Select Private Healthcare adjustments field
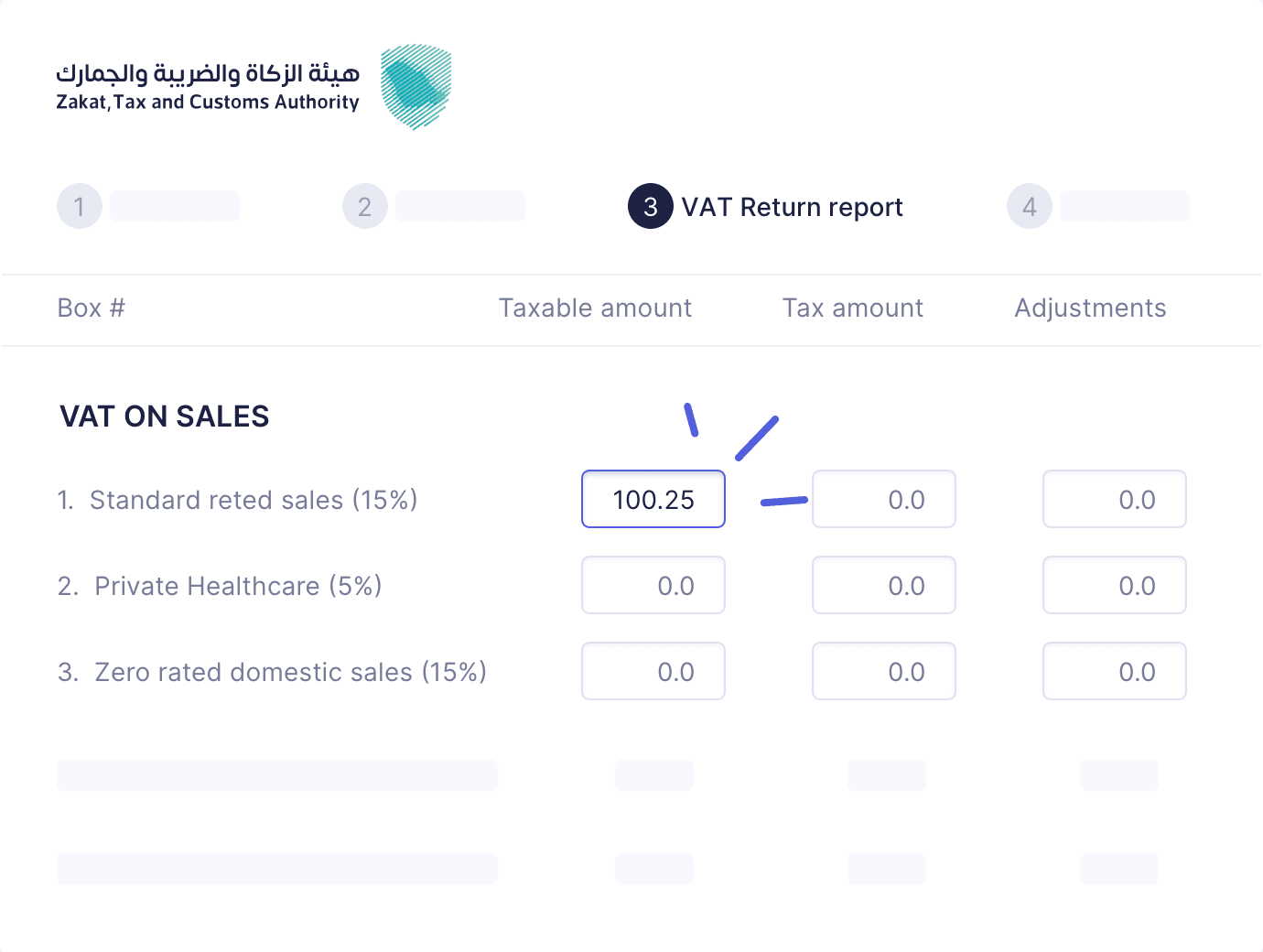 point(1115,585)
